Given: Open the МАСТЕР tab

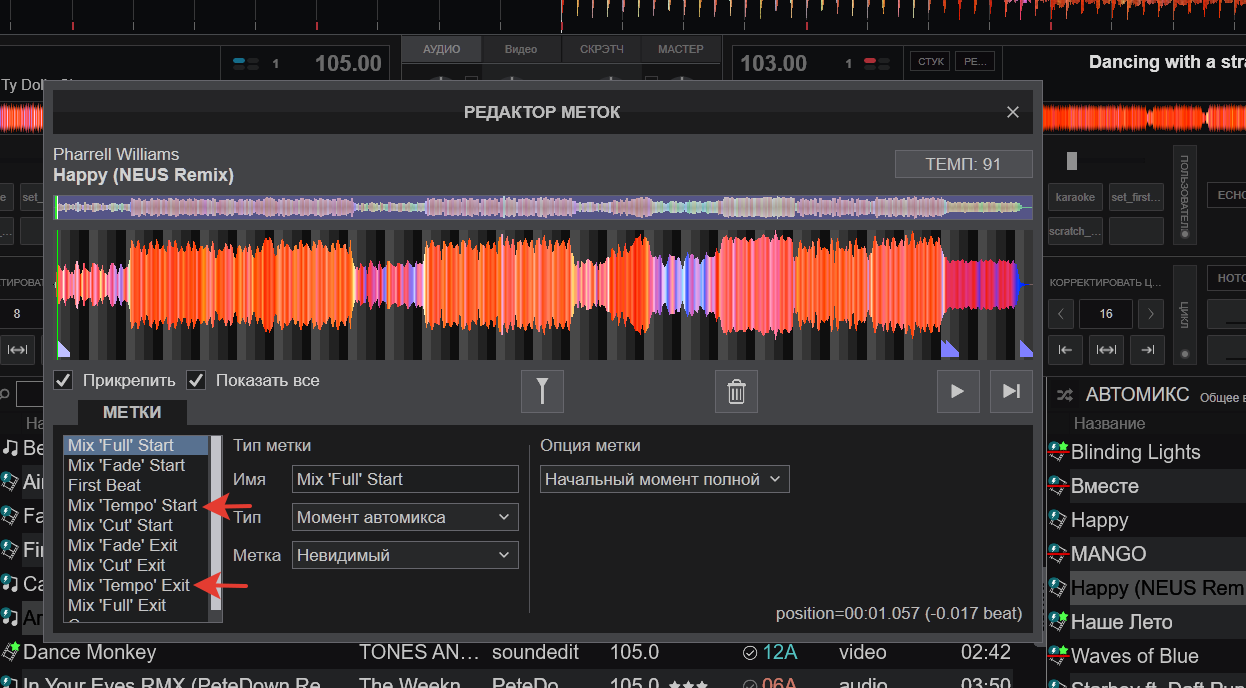Looking at the screenshot, I should pyautogui.click(x=681, y=49).
